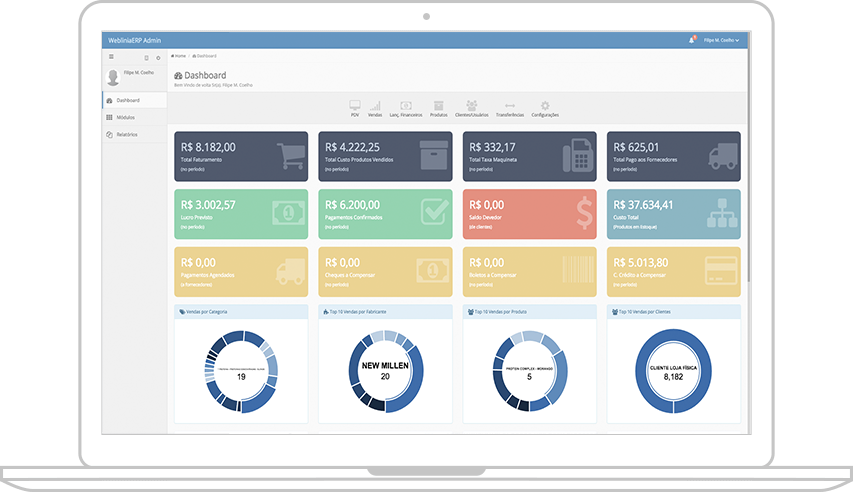
Task: Click the Vendas bar chart icon
Action: 375,106
